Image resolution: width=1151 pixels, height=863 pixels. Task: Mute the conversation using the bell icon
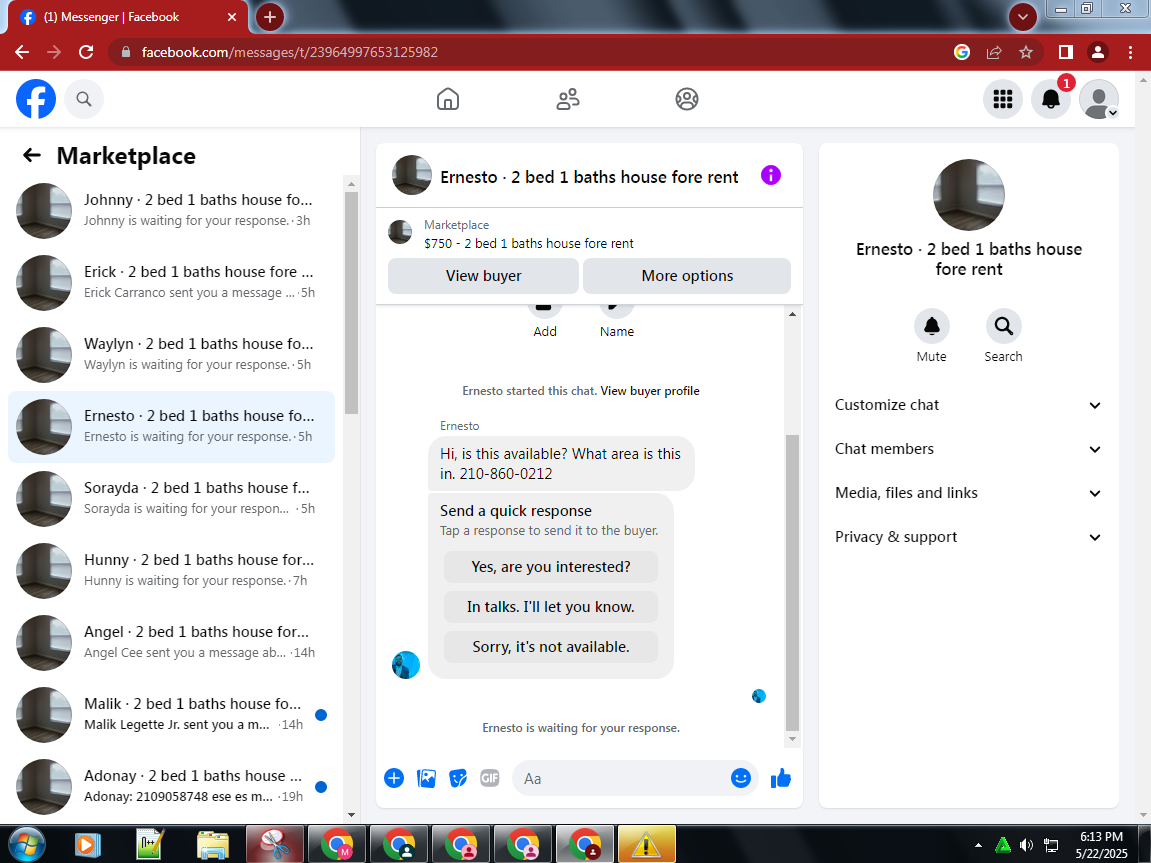(932, 326)
